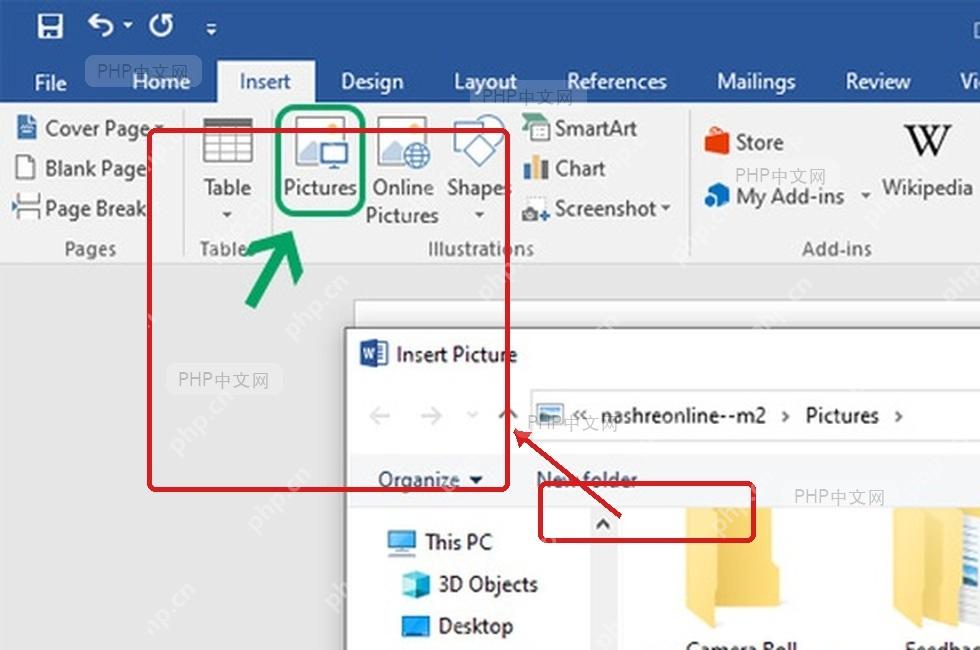Click the Undo arrow icon
The image size is (980, 650).
click(x=101, y=25)
